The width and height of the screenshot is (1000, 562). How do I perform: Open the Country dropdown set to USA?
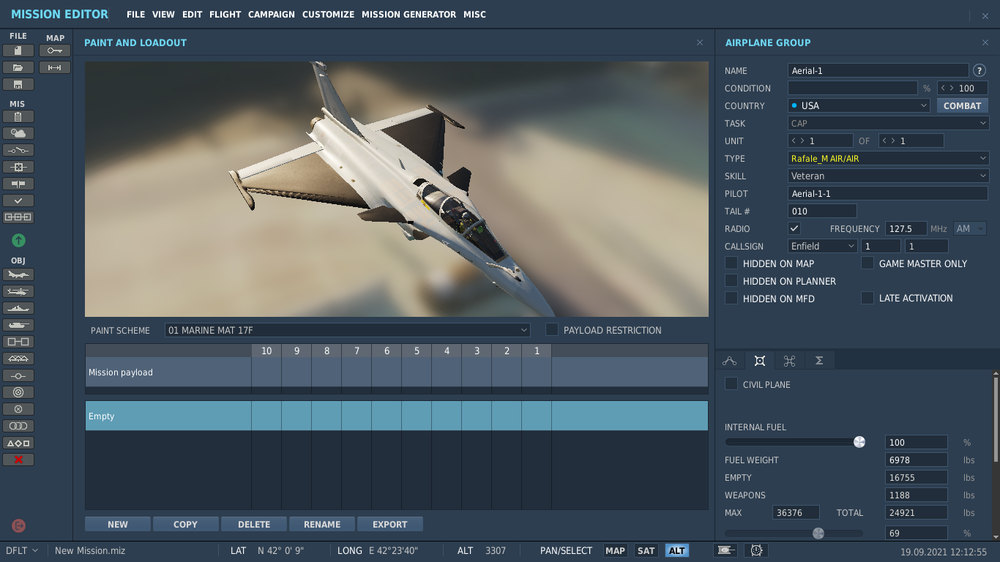click(x=859, y=106)
